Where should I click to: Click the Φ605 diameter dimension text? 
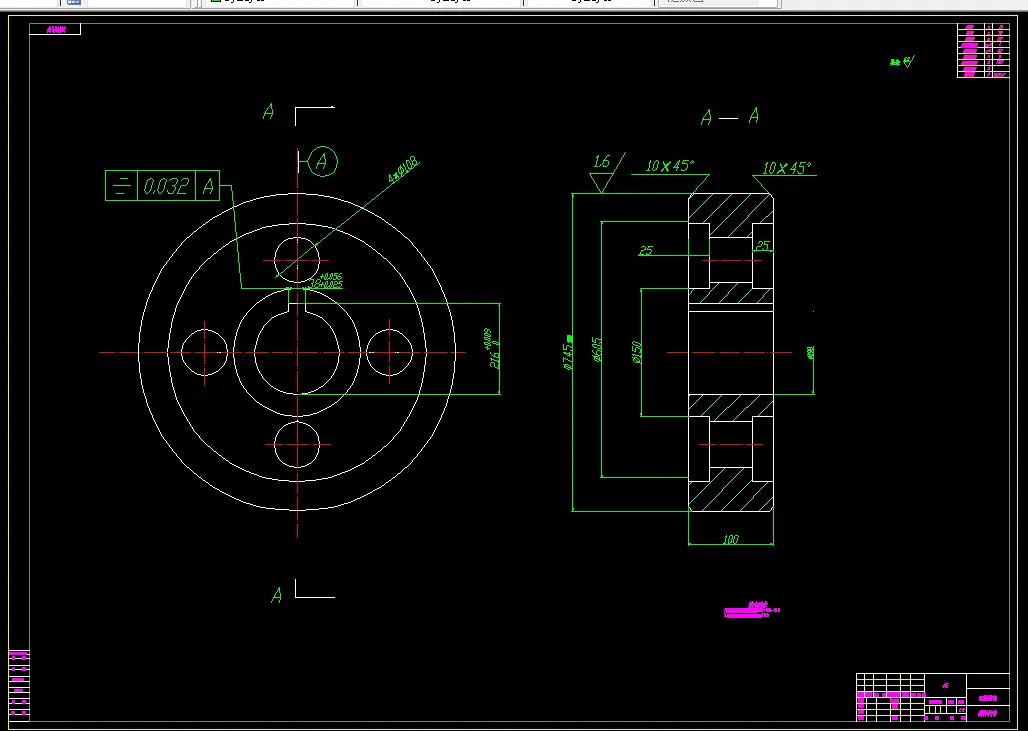pyautogui.click(x=597, y=349)
